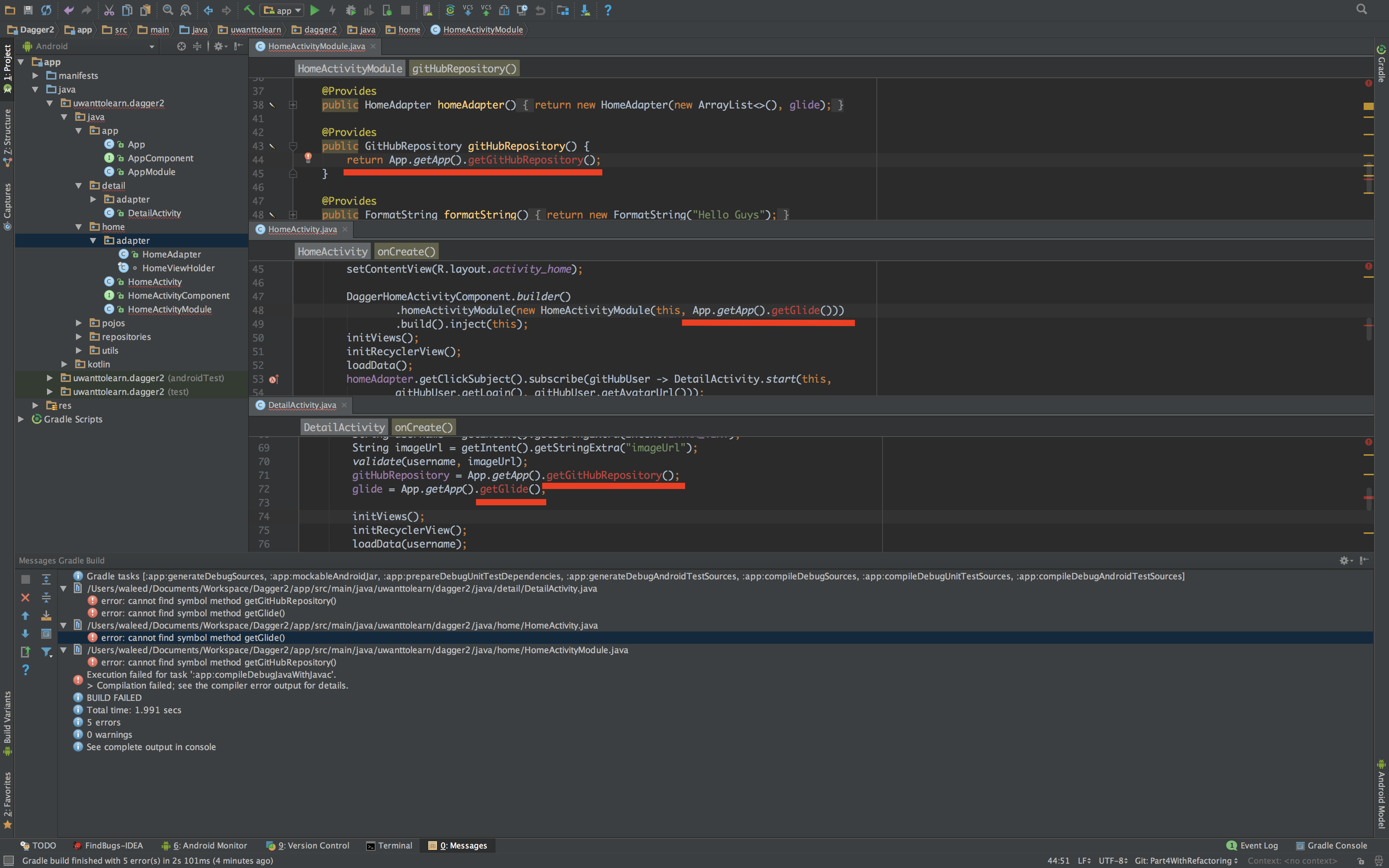Open the Gradle Console button
This screenshot has width=1389, height=868.
(1331, 845)
